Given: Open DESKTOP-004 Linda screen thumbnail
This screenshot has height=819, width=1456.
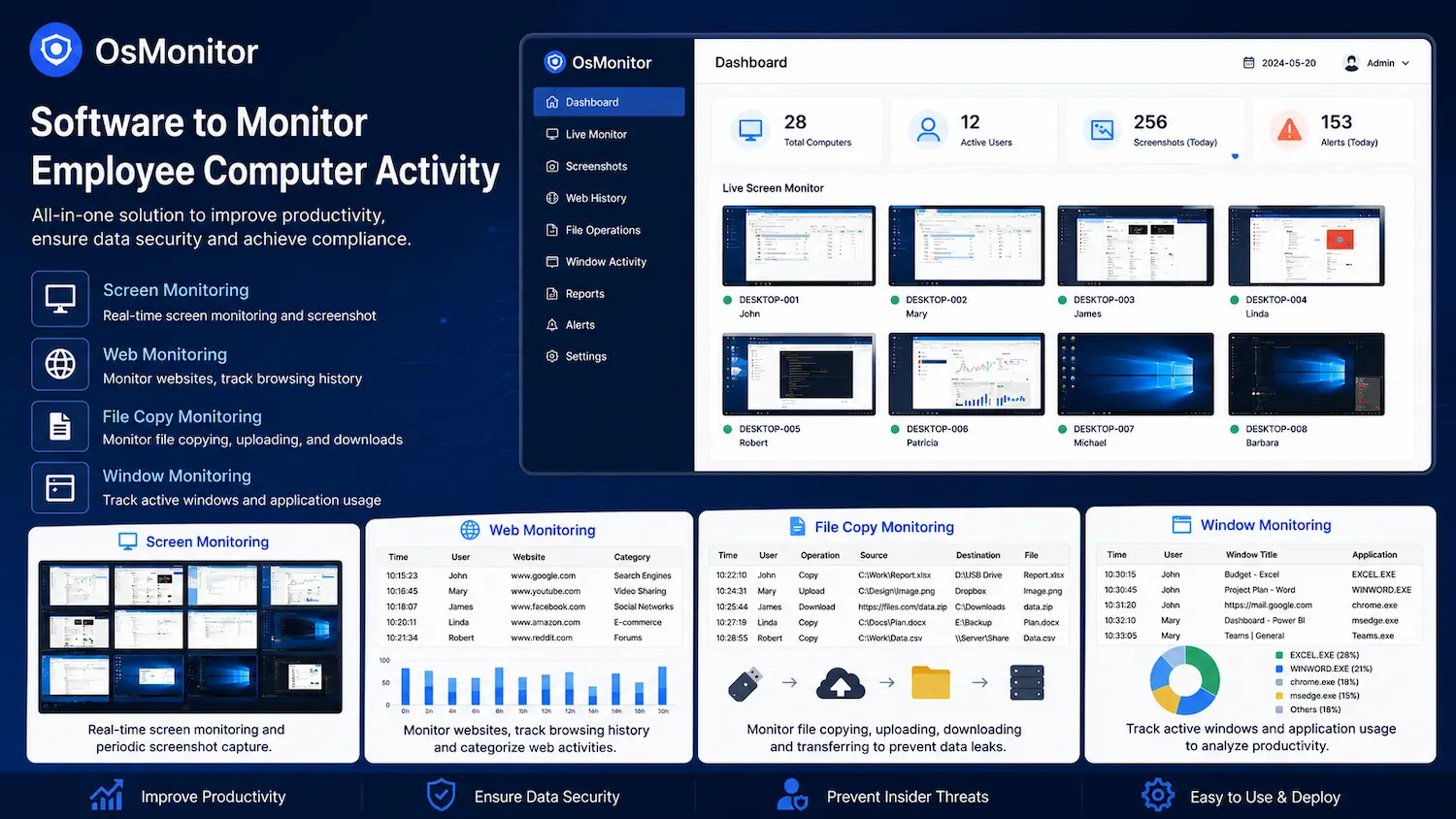Looking at the screenshot, I should [1307, 246].
